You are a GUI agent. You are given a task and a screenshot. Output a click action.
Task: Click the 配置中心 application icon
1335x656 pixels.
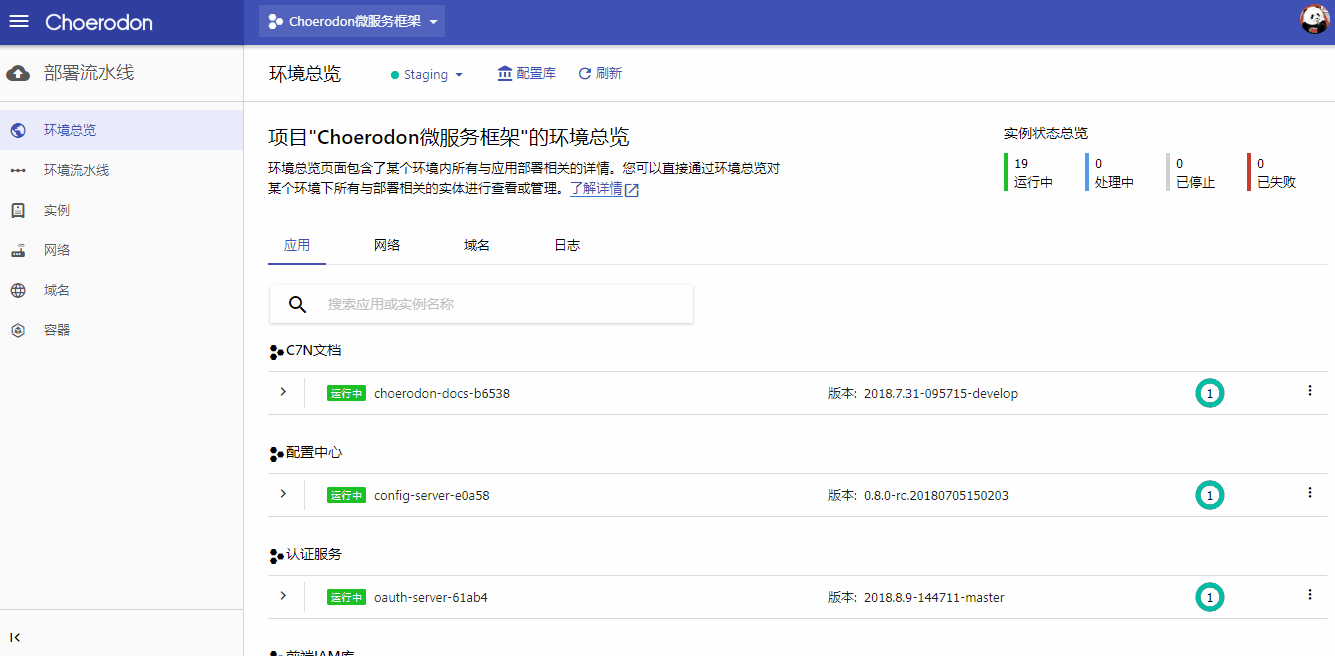(x=276, y=454)
